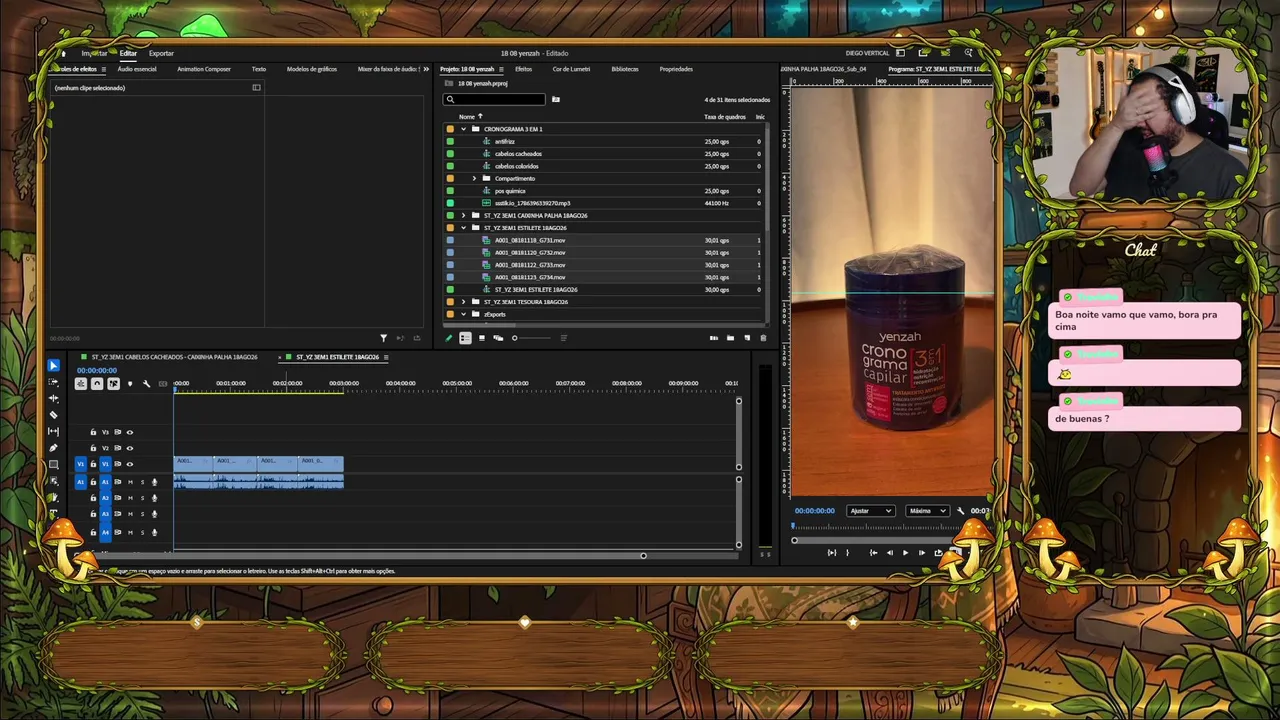Toggle A1 source patching button
The image size is (1280, 720).
pos(81,482)
